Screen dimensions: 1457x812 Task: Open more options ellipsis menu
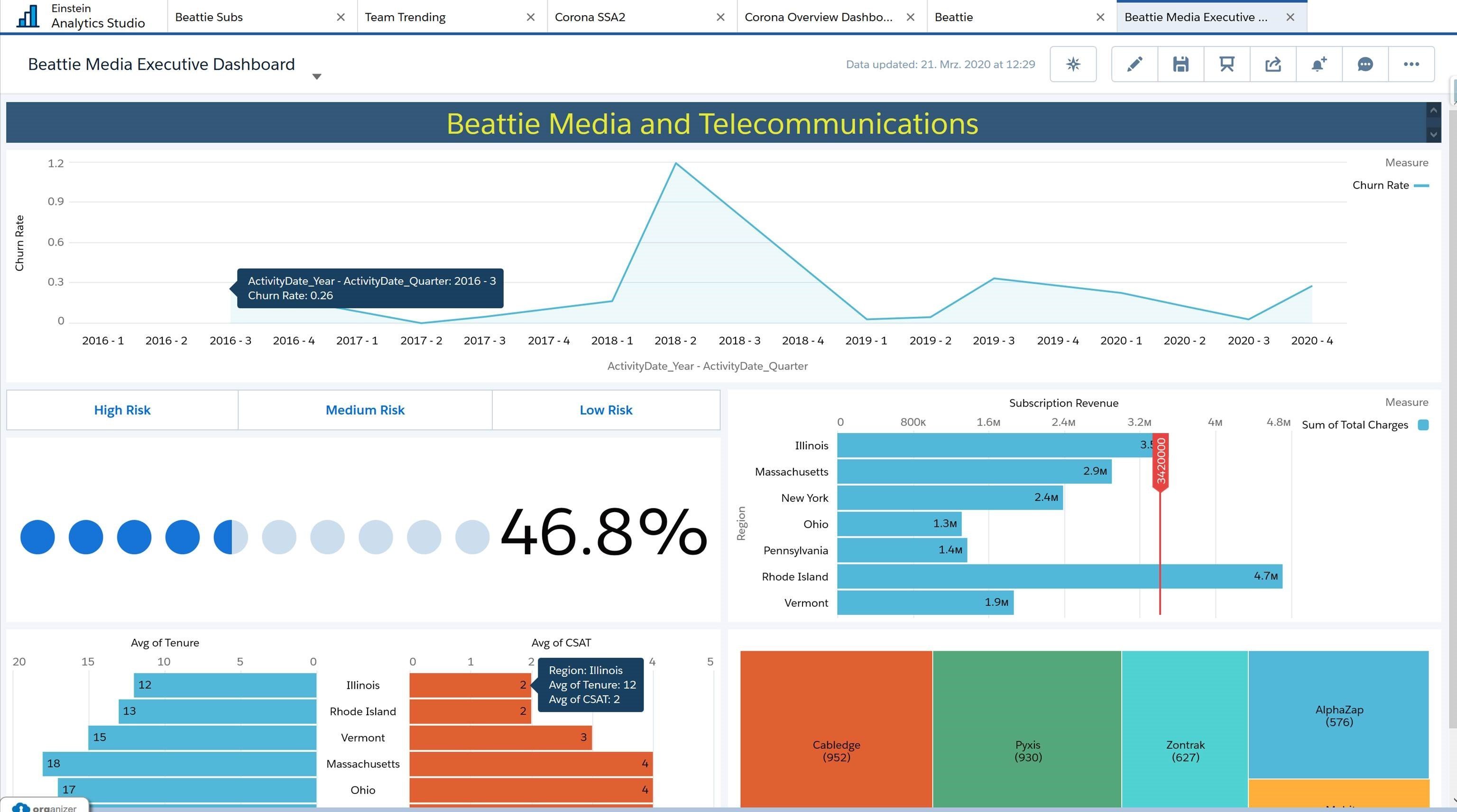click(x=1411, y=64)
